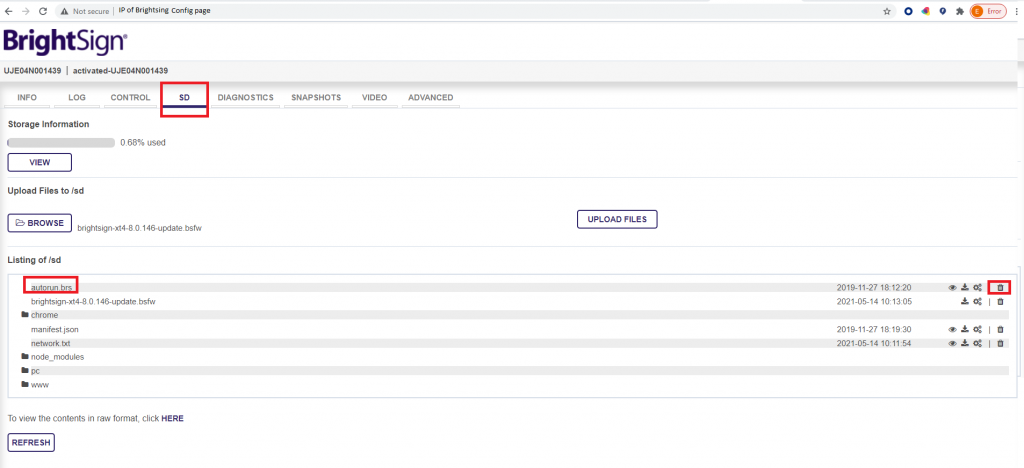Image resolution: width=1024 pixels, height=468 pixels.
Task: Expand the www folder
Action: click(x=40, y=384)
